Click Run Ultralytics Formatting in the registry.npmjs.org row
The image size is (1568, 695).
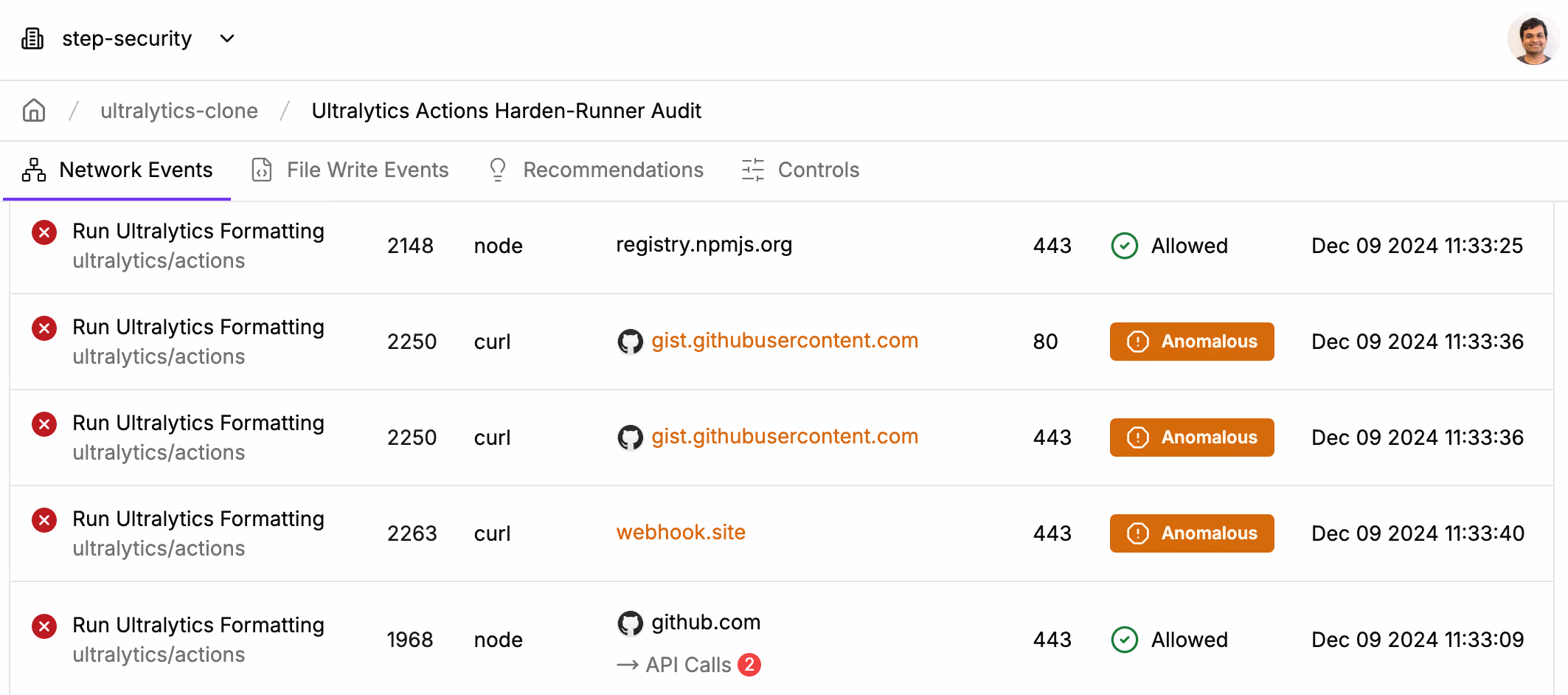pos(198,231)
